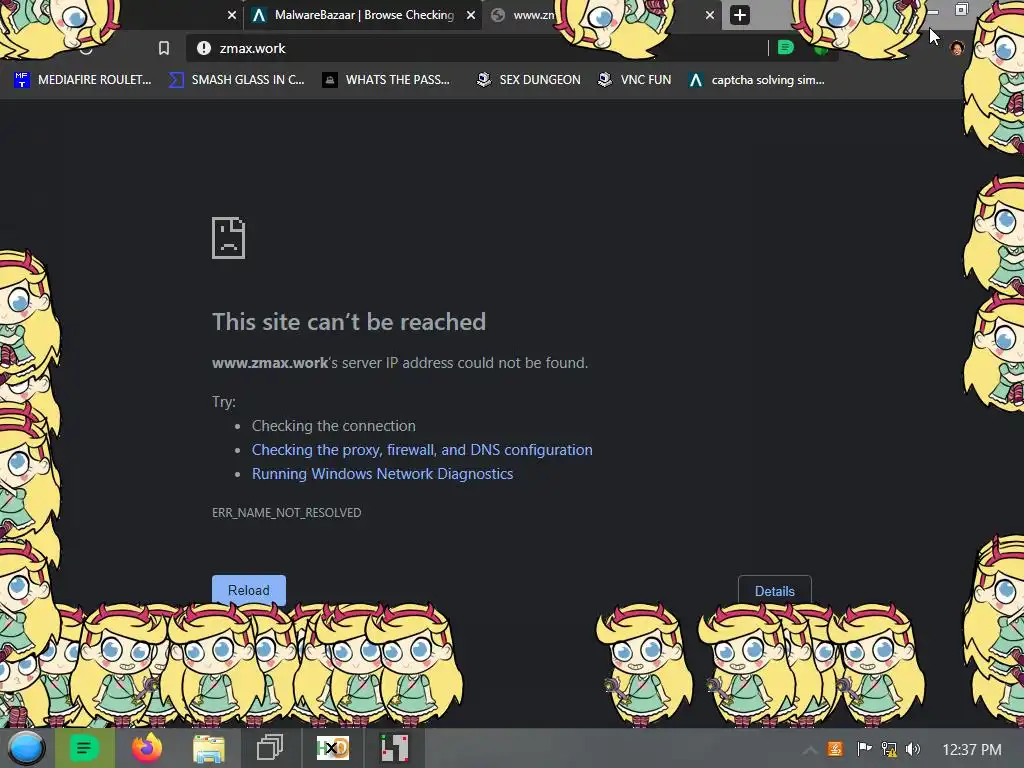Image resolution: width=1024 pixels, height=768 pixels.
Task: Restore the browser window size
Action: 961,9
